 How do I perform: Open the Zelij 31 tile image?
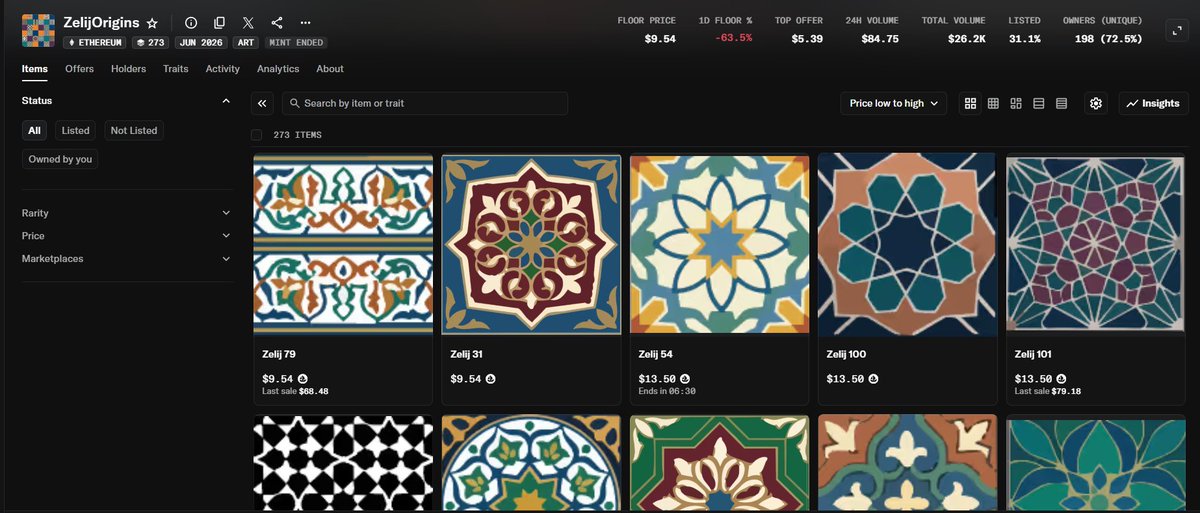531,243
